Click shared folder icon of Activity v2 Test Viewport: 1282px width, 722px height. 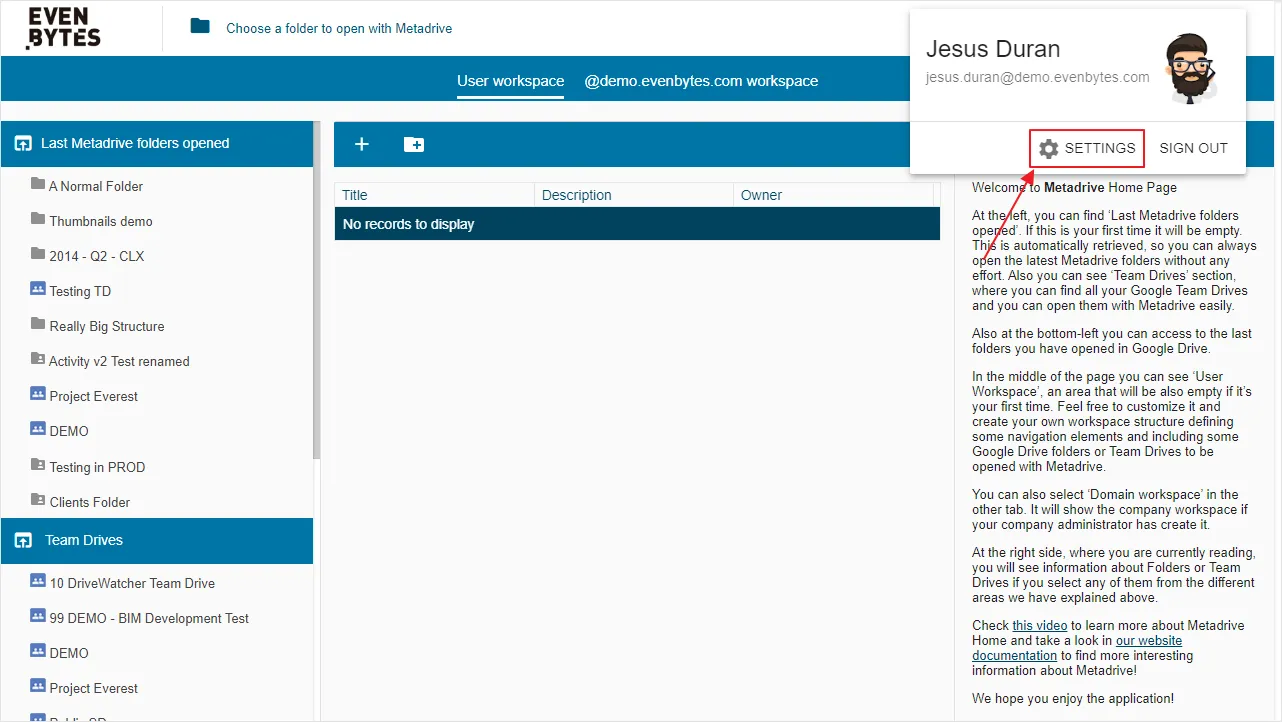click(38, 360)
